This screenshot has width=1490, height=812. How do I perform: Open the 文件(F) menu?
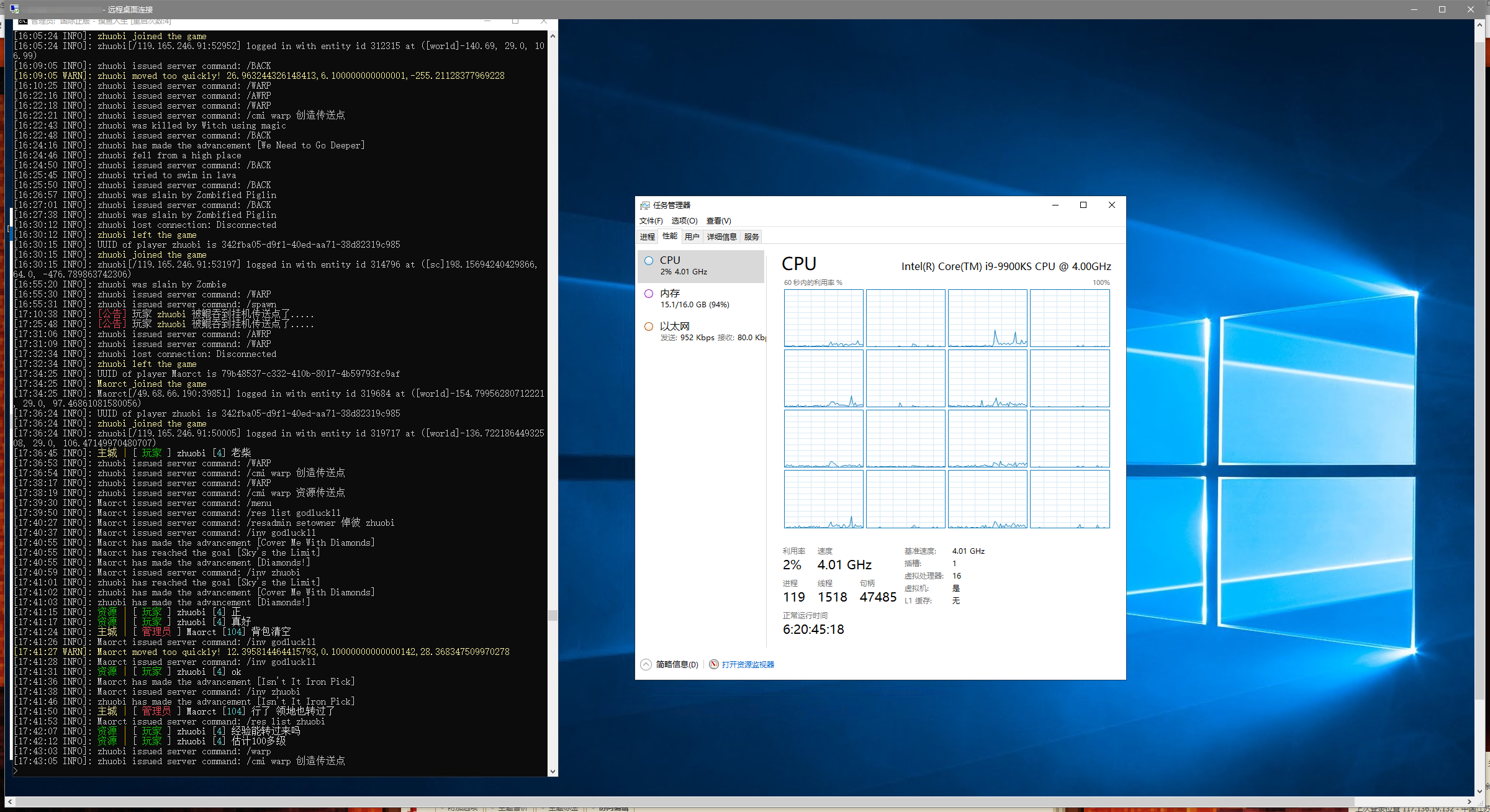(651, 221)
